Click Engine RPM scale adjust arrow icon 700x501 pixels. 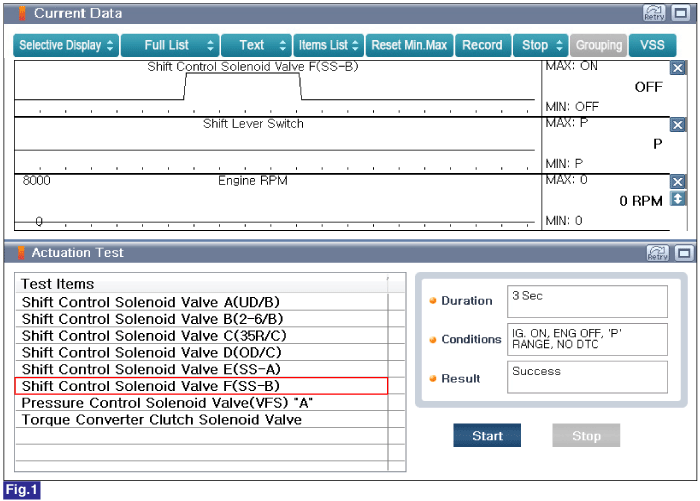coord(678,199)
